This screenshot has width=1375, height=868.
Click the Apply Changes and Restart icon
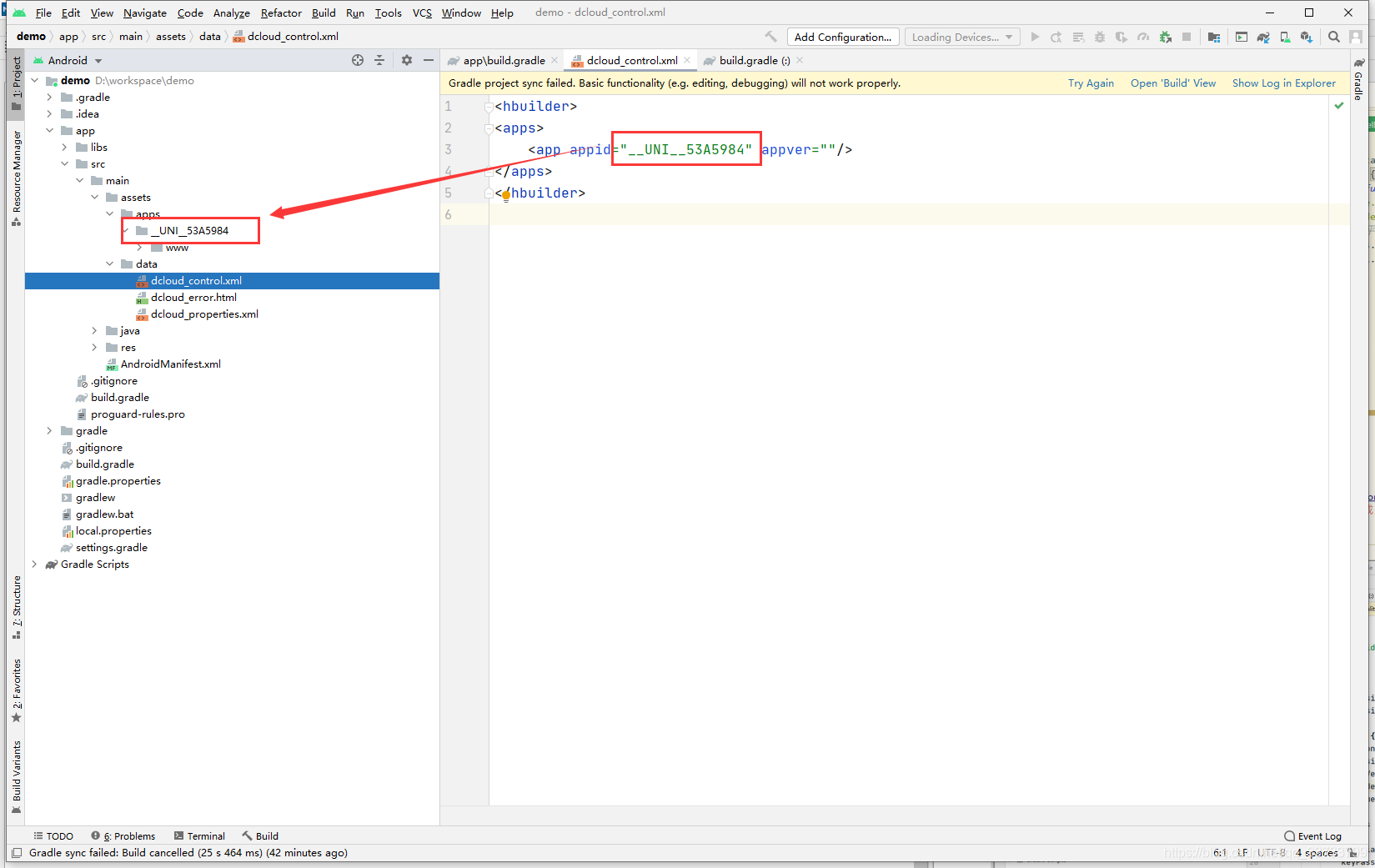[x=1056, y=37]
